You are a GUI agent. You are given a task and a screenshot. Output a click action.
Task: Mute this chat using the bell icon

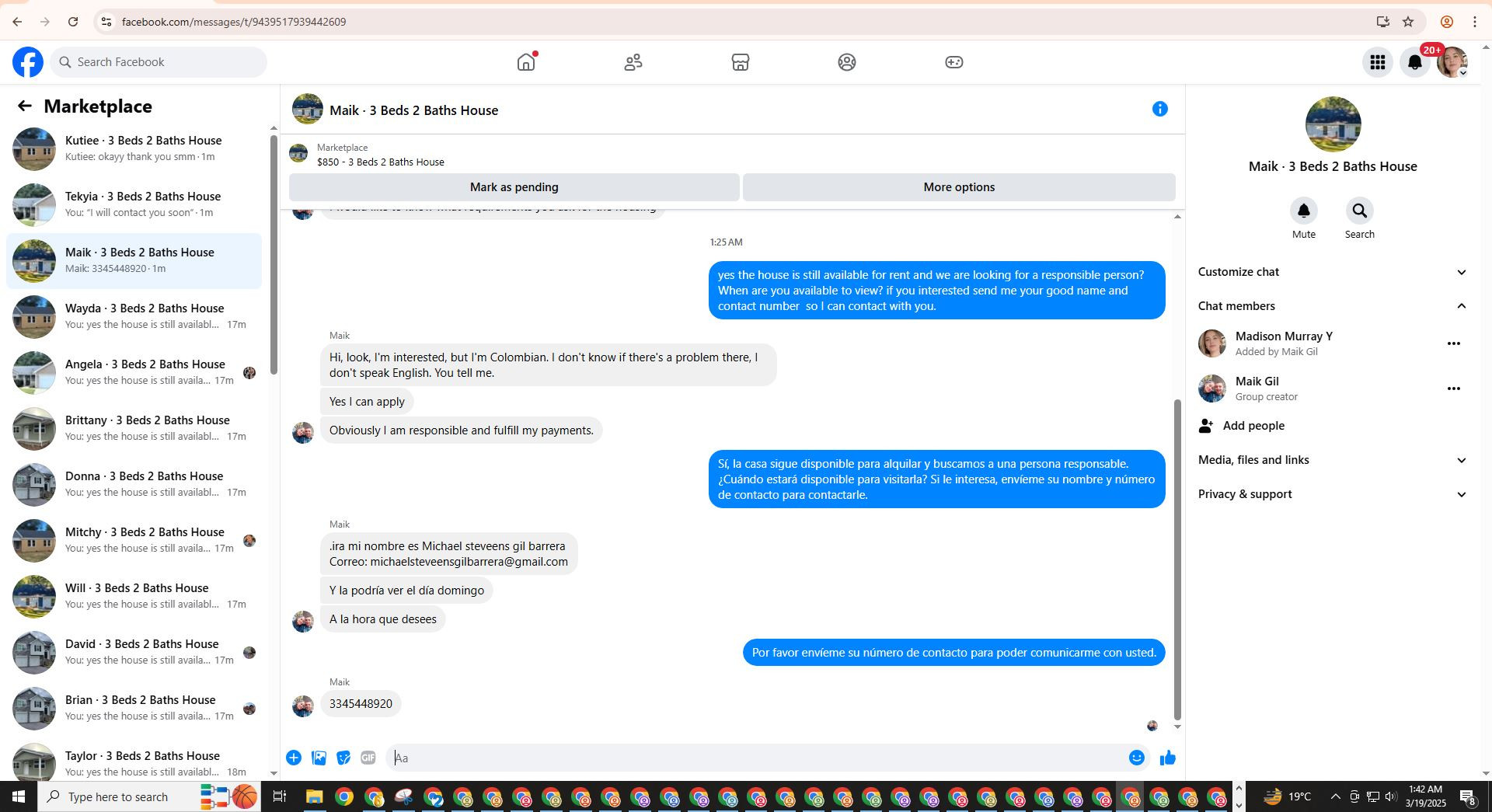[x=1304, y=211]
